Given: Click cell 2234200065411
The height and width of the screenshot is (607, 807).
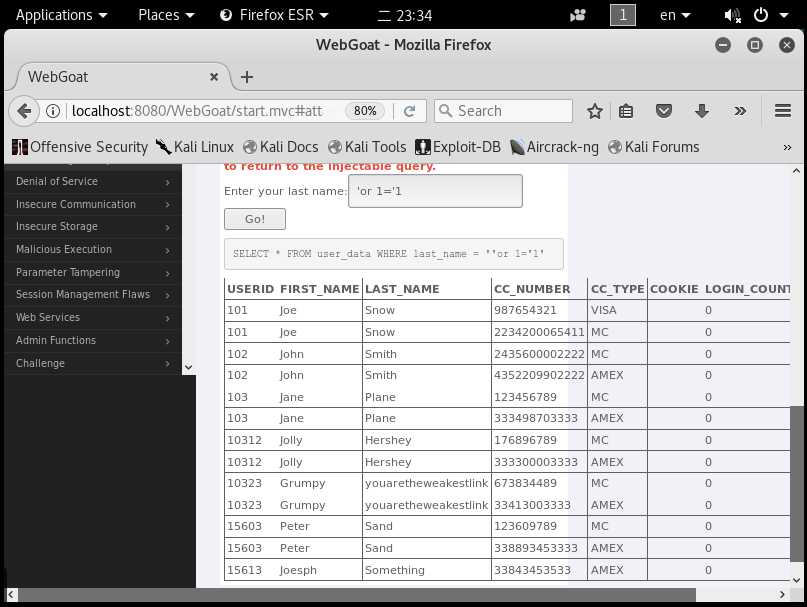Looking at the screenshot, I should 539,332.
